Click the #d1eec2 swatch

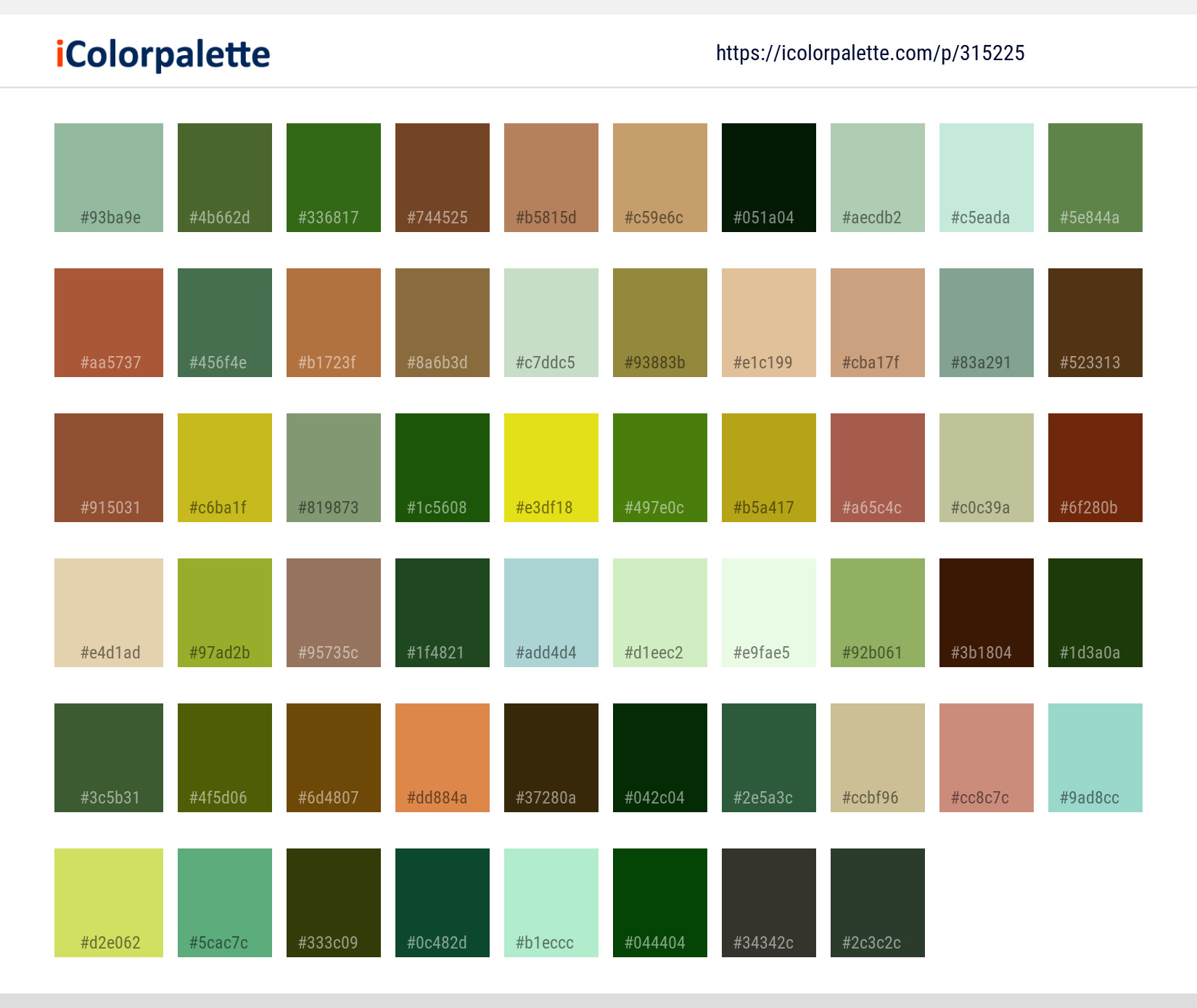coord(660,613)
